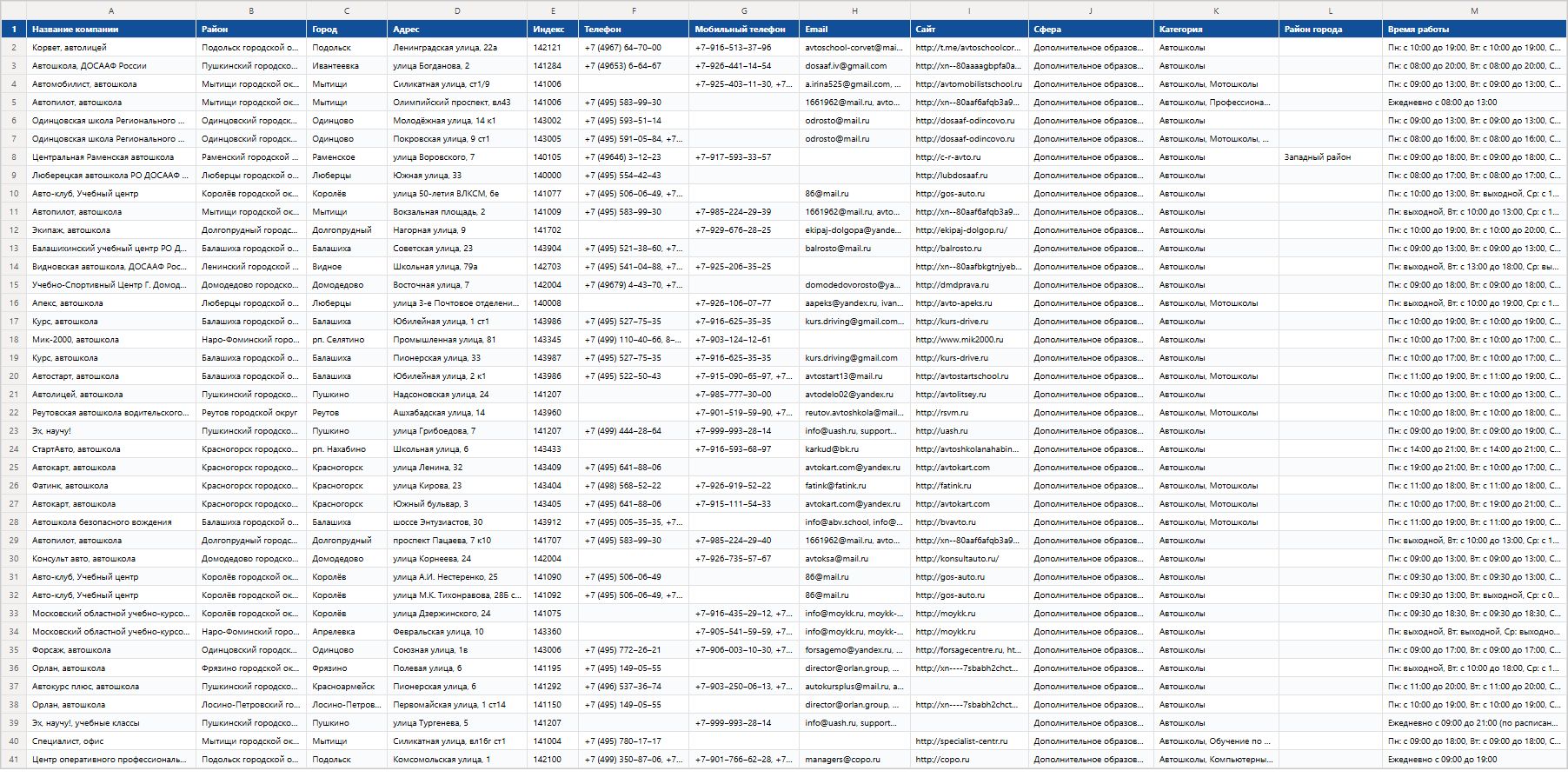This screenshot has width=1568, height=784.
Task: Select the 'karkud@bk.ru' email cell
Action: [x=854, y=448]
